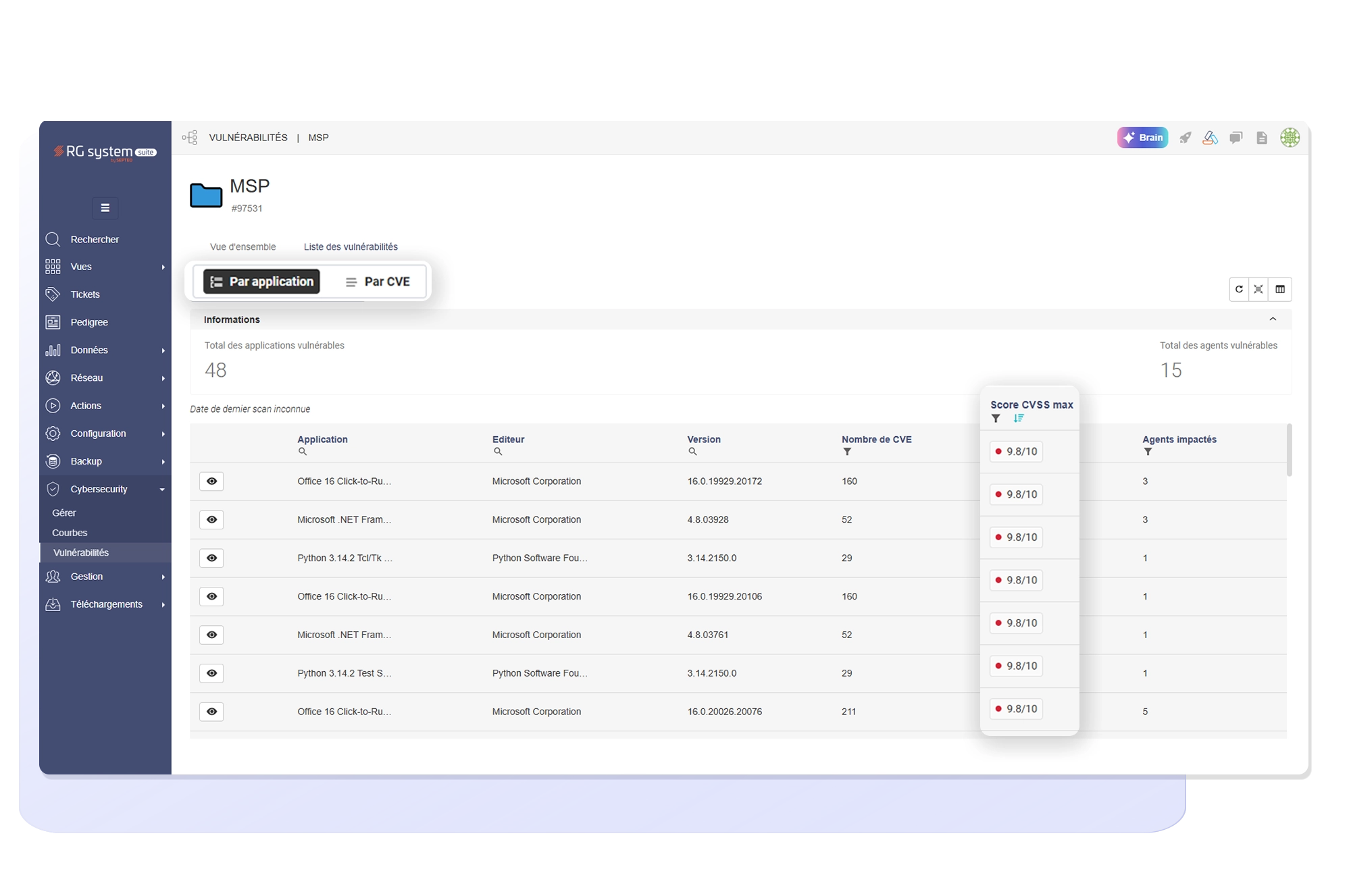
Task: Click the sort icon under Score CVSS max
Action: [1019, 419]
